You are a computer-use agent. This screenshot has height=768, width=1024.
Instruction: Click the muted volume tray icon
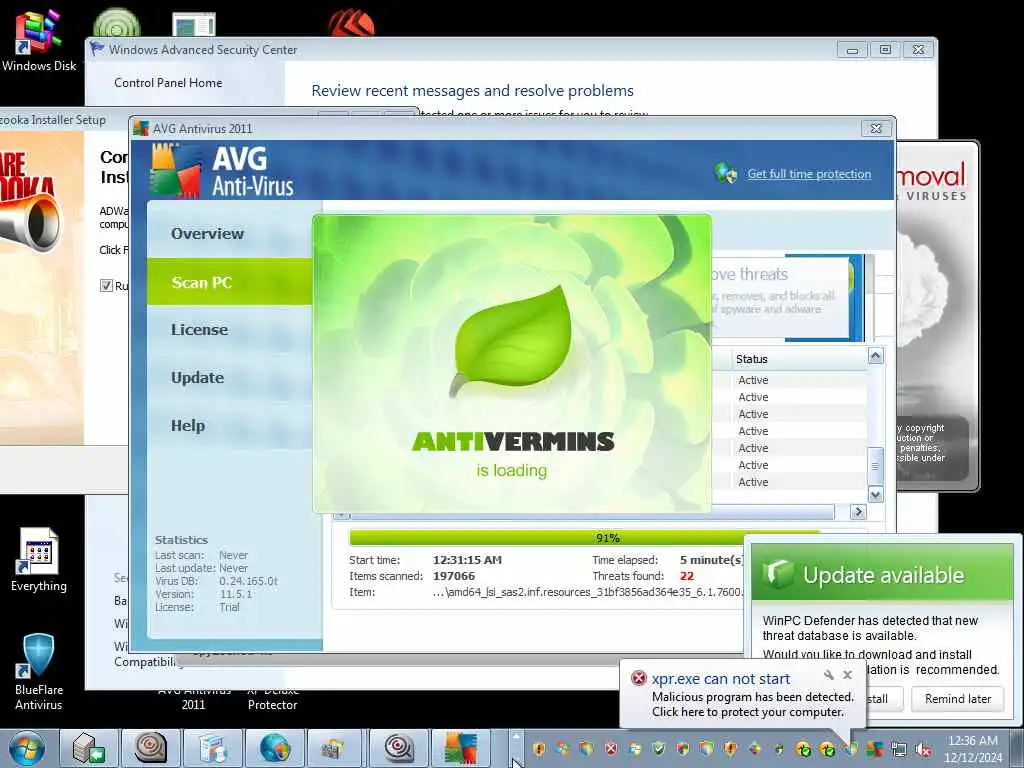pos(923,750)
